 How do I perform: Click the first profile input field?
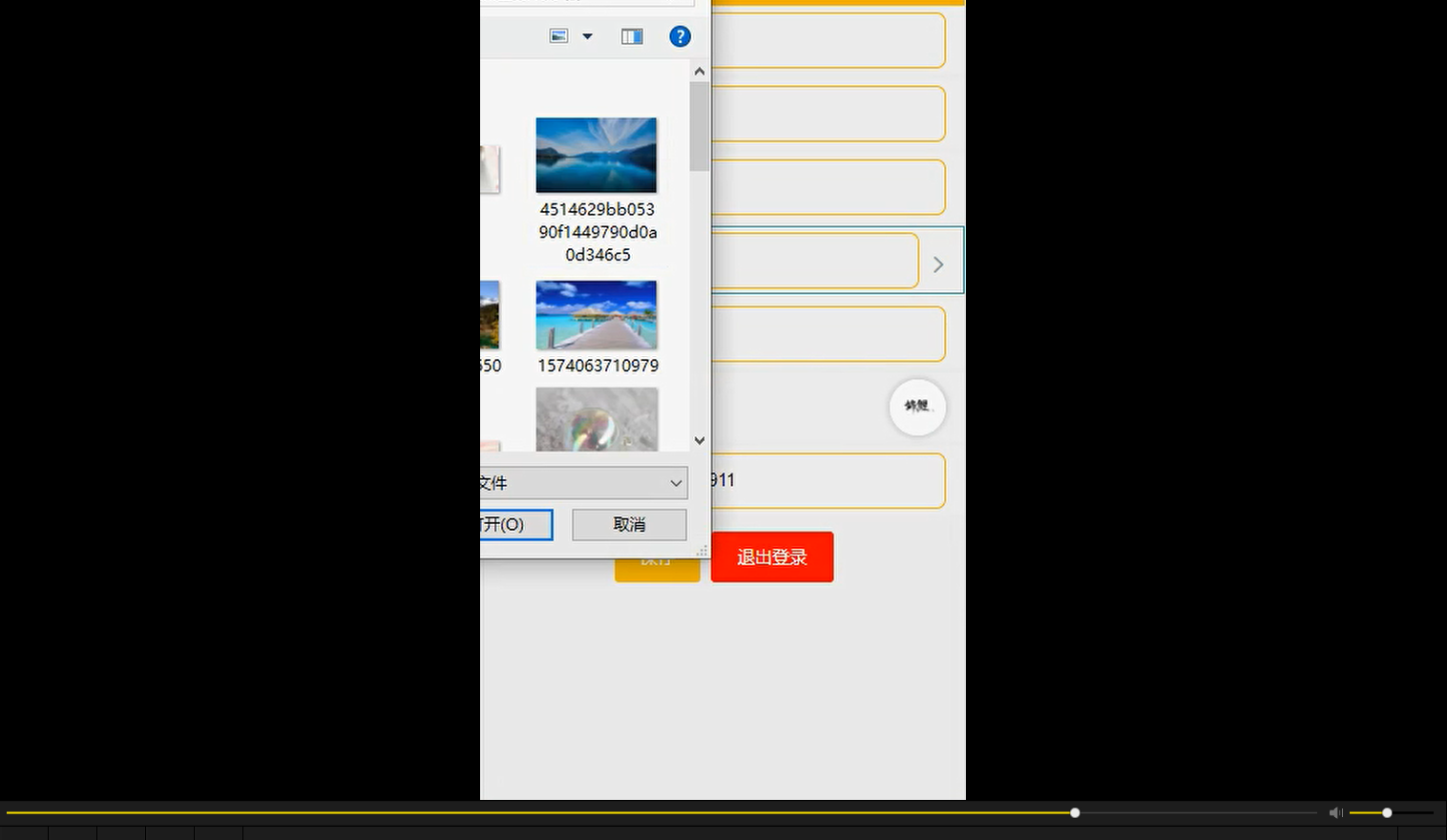pos(828,40)
